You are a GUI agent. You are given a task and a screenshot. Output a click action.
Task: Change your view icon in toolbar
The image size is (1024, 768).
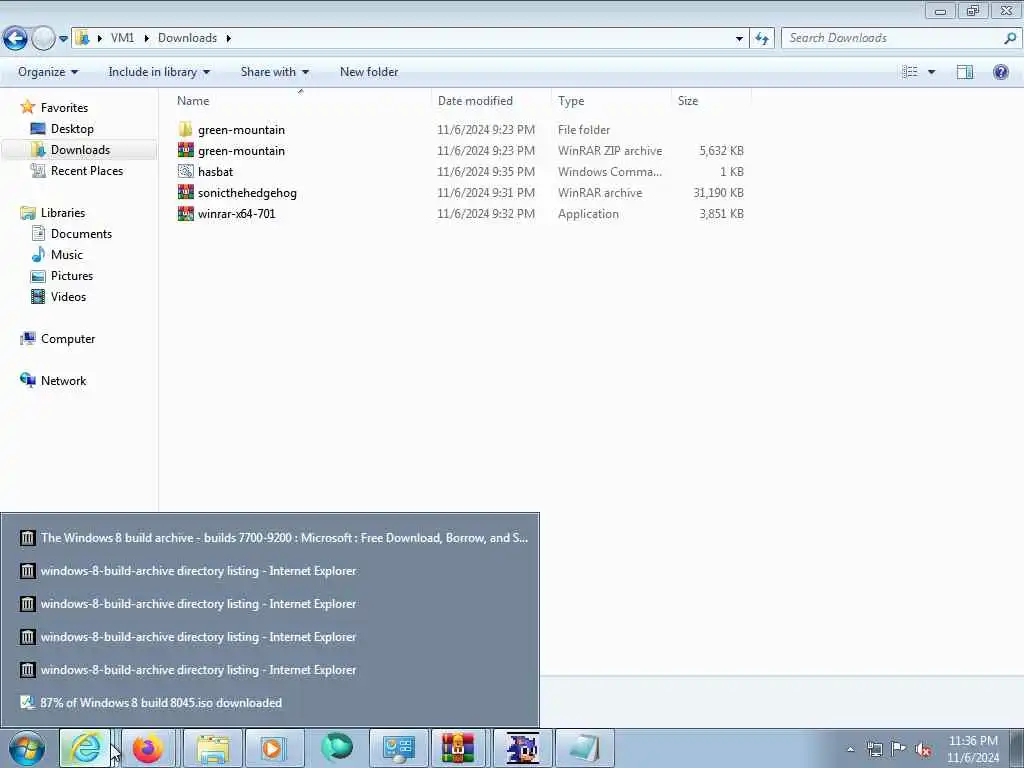pos(910,72)
